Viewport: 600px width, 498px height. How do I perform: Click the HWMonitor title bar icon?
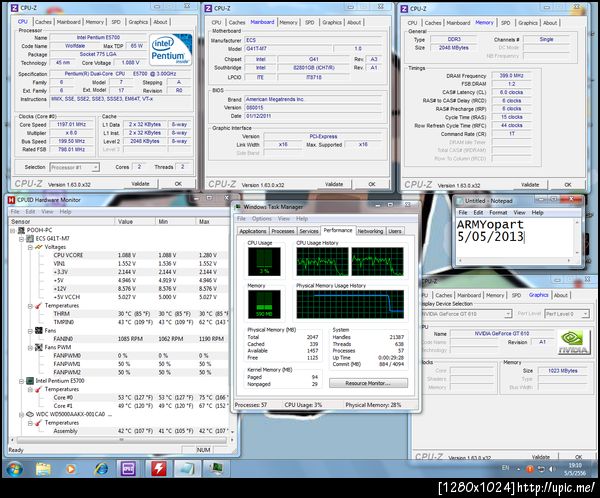11,200
